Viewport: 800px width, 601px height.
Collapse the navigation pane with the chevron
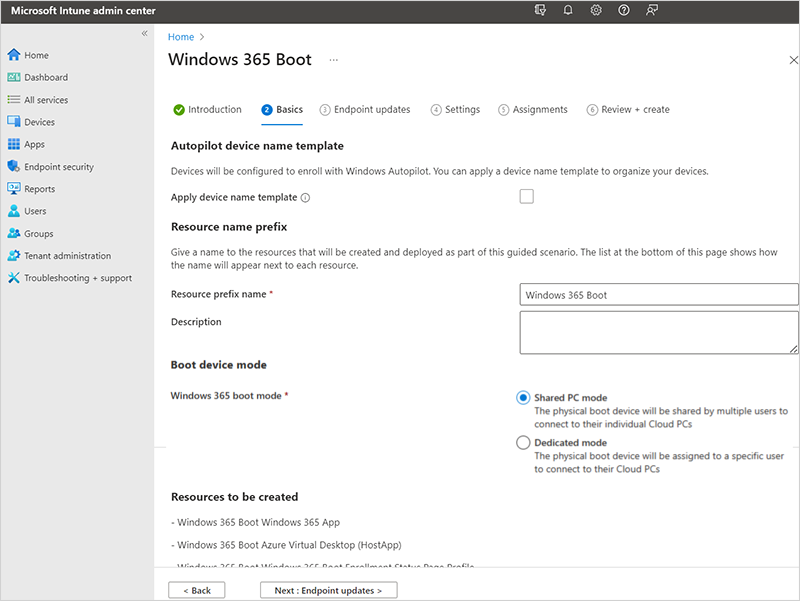pos(143,33)
